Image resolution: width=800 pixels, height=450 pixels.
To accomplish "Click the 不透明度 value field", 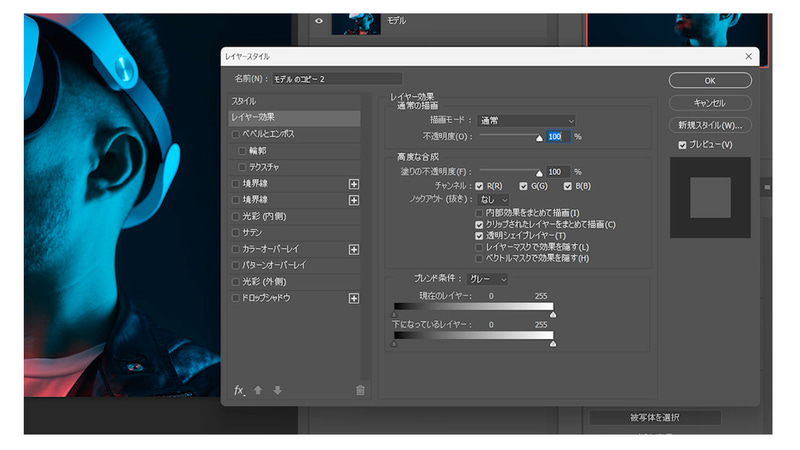I will point(558,137).
